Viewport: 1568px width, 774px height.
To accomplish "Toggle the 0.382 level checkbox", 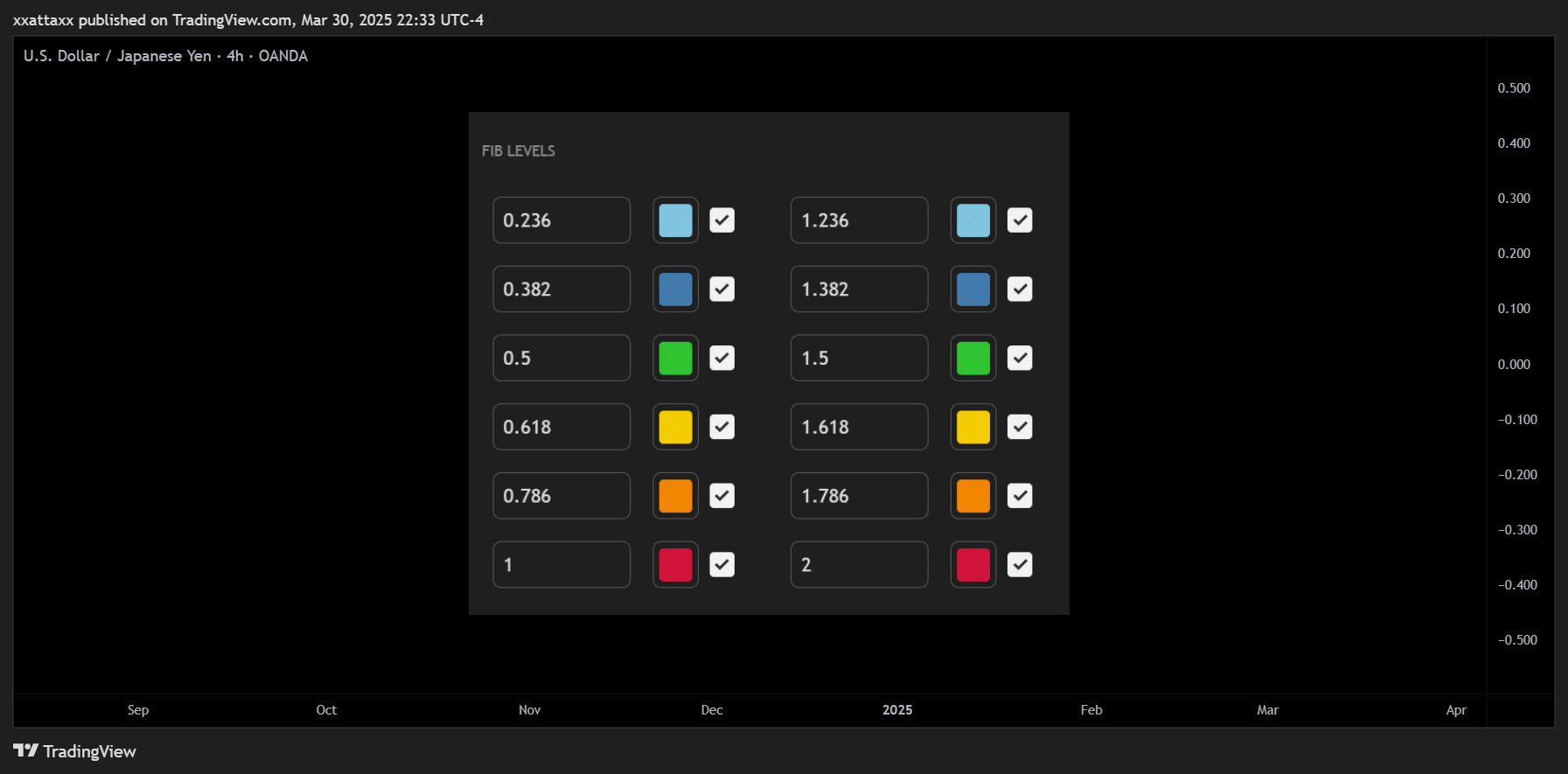I will 721,289.
